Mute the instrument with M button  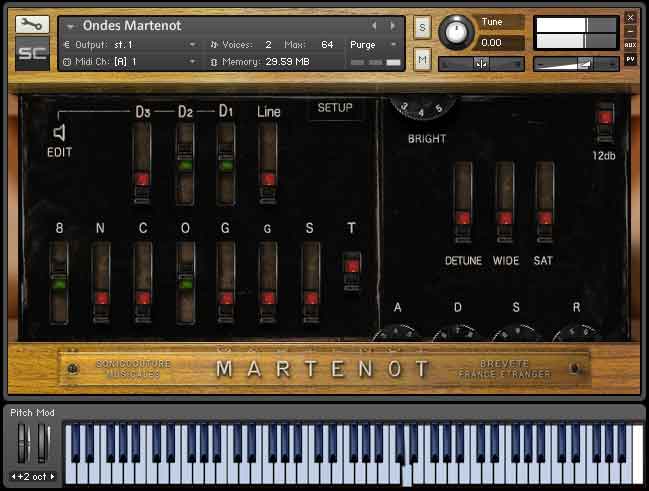[422, 60]
